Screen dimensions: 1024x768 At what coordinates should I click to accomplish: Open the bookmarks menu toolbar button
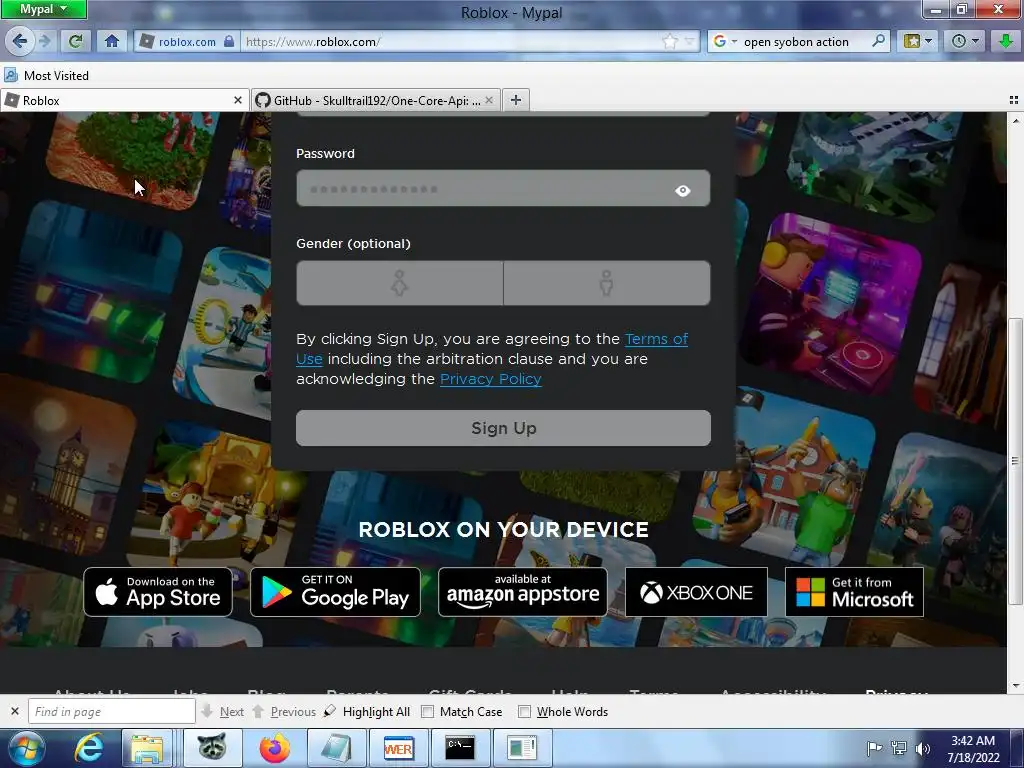(x=917, y=41)
